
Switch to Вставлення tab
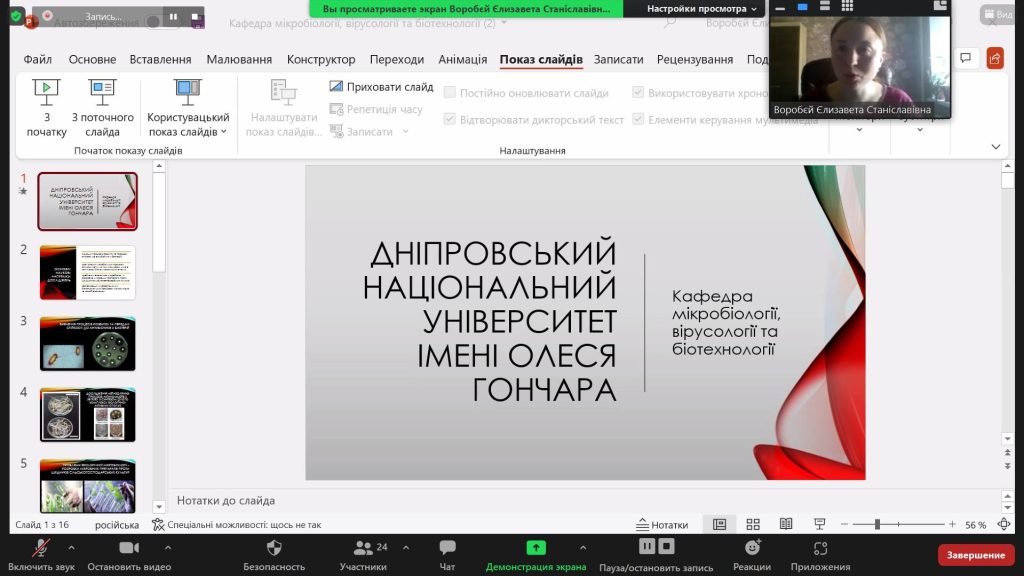tap(160, 59)
